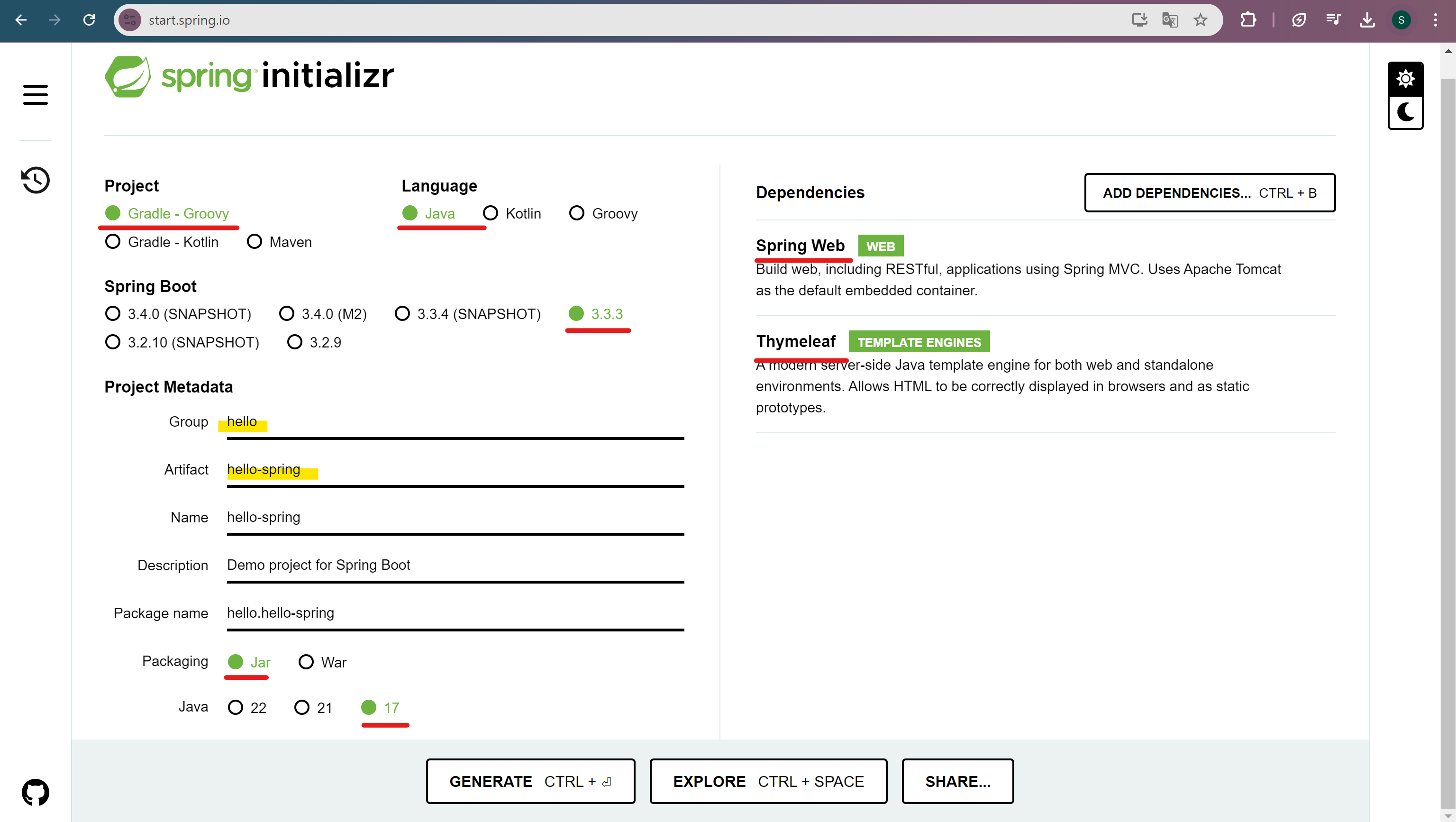Switch to light theme sun icon
The image size is (1456, 822).
[x=1405, y=79]
